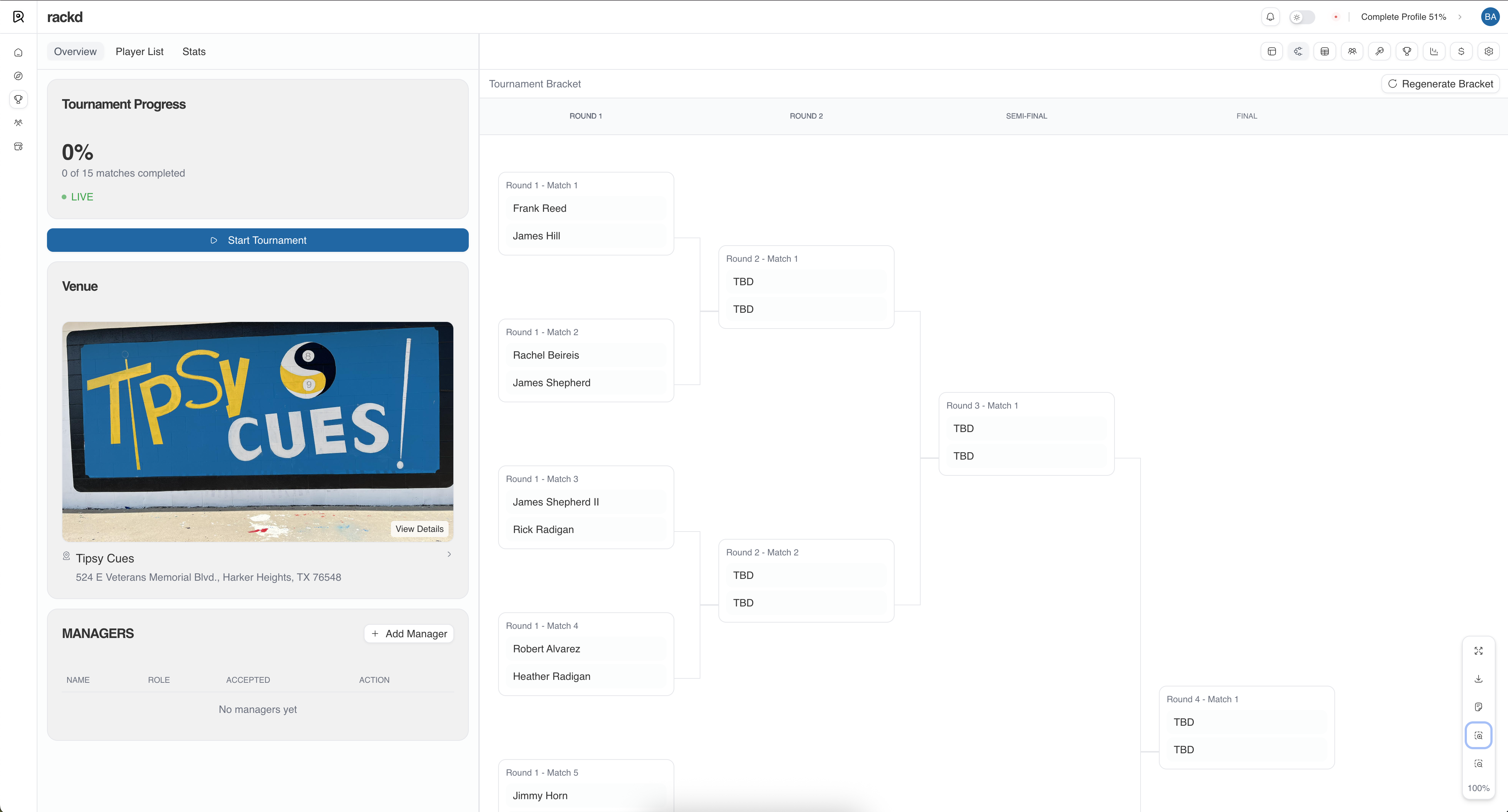Image resolution: width=1508 pixels, height=812 pixels.
Task: Open the bracket tree view icon
Action: (x=1298, y=51)
